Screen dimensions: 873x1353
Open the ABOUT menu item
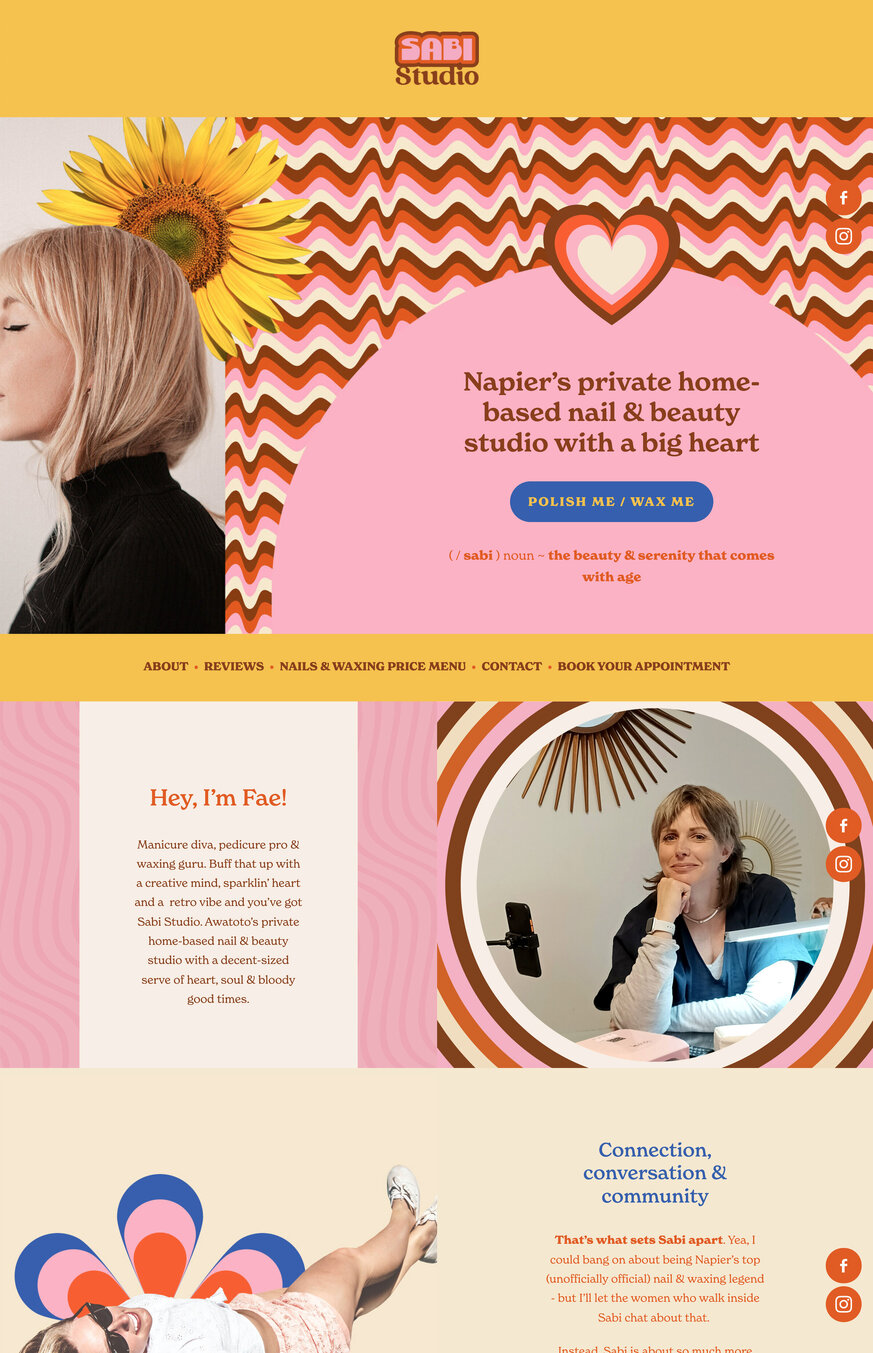[x=165, y=666]
